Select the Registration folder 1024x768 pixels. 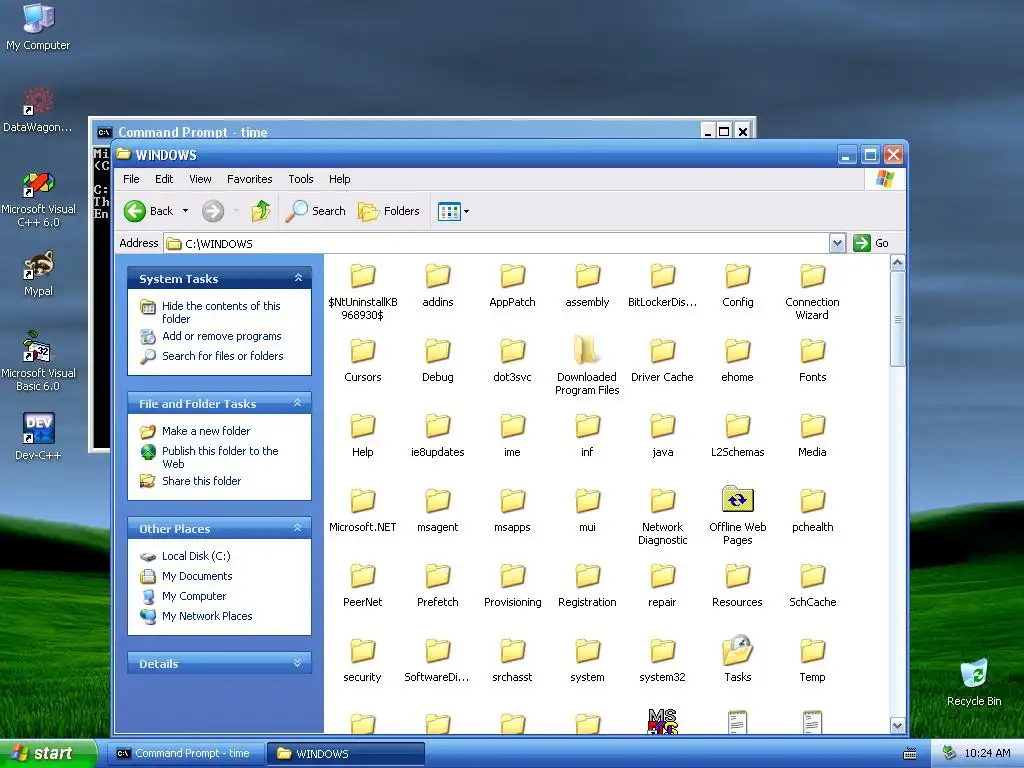[x=587, y=586]
